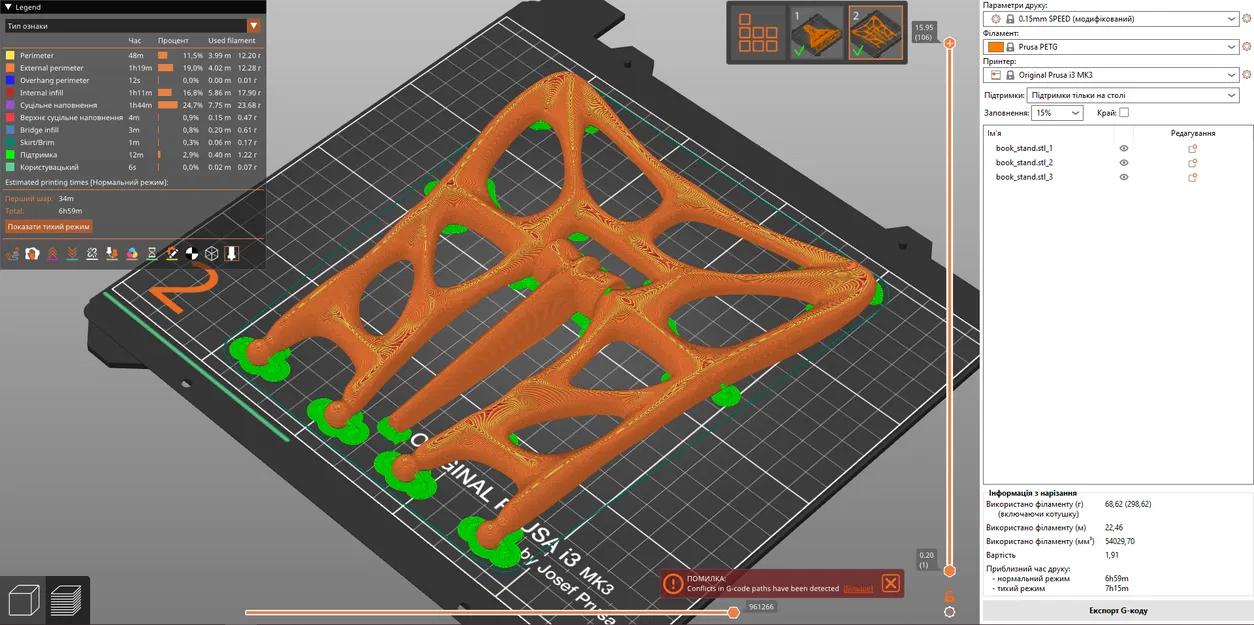This screenshot has height=625, width=1254.
Task: Click Редагування column header
Action: [1193, 133]
